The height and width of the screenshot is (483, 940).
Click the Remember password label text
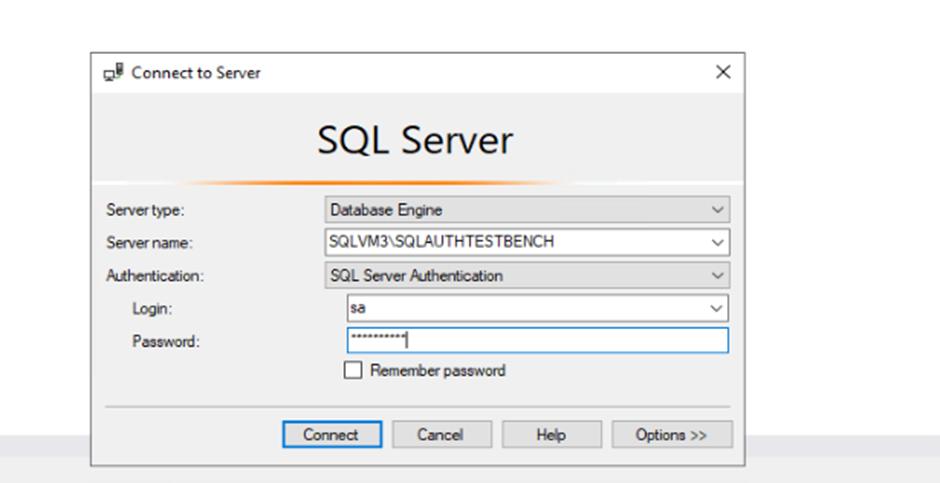click(438, 370)
